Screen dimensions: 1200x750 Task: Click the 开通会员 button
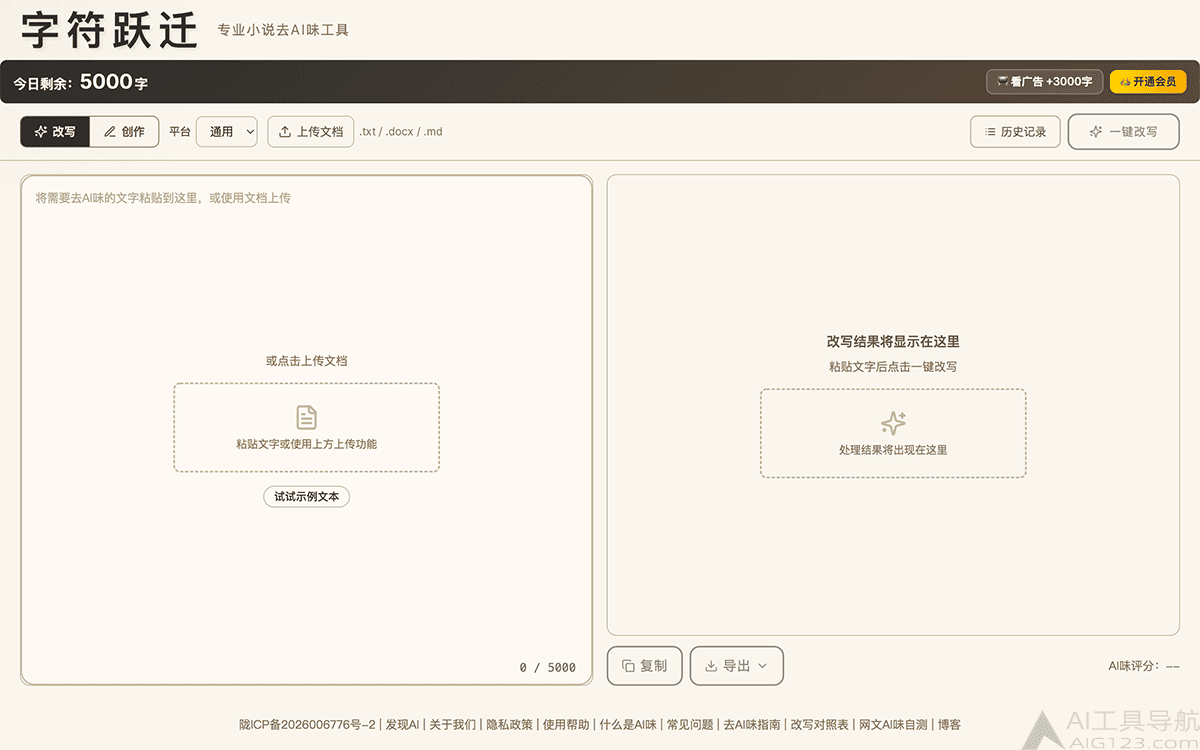pyautogui.click(x=1148, y=82)
